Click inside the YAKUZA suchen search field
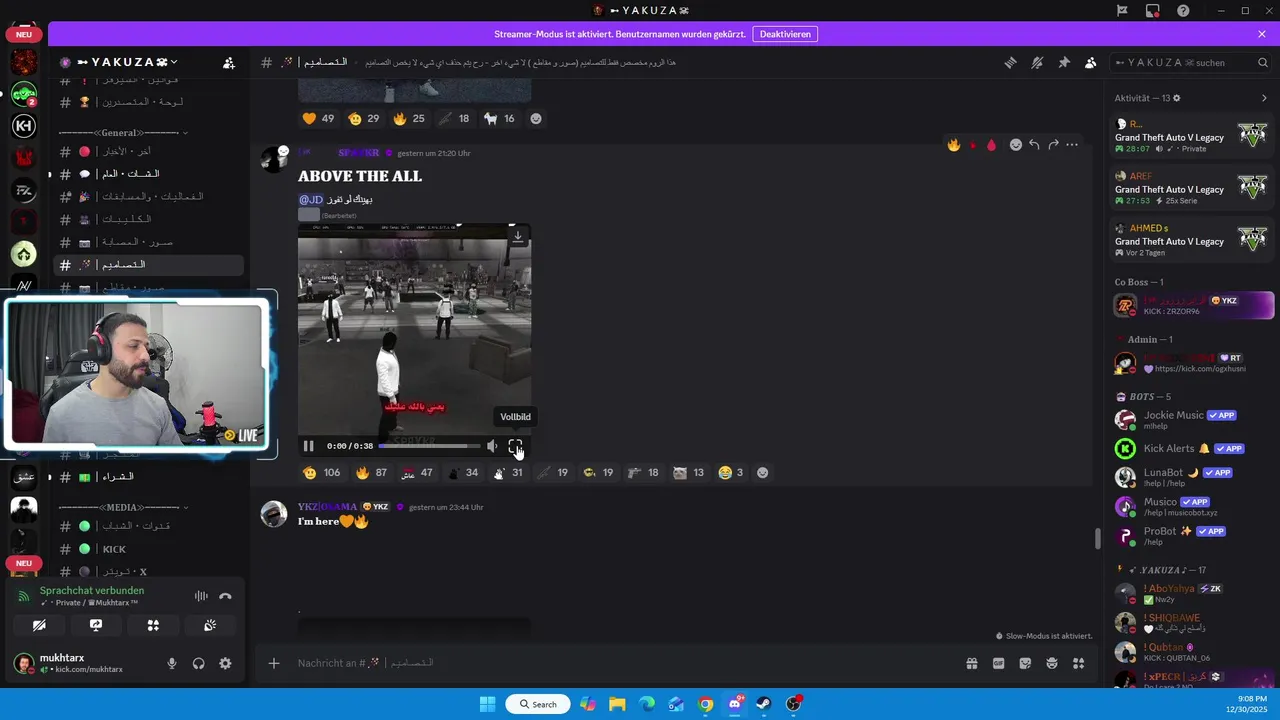The height and width of the screenshot is (720, 1280). [1189, 62]
